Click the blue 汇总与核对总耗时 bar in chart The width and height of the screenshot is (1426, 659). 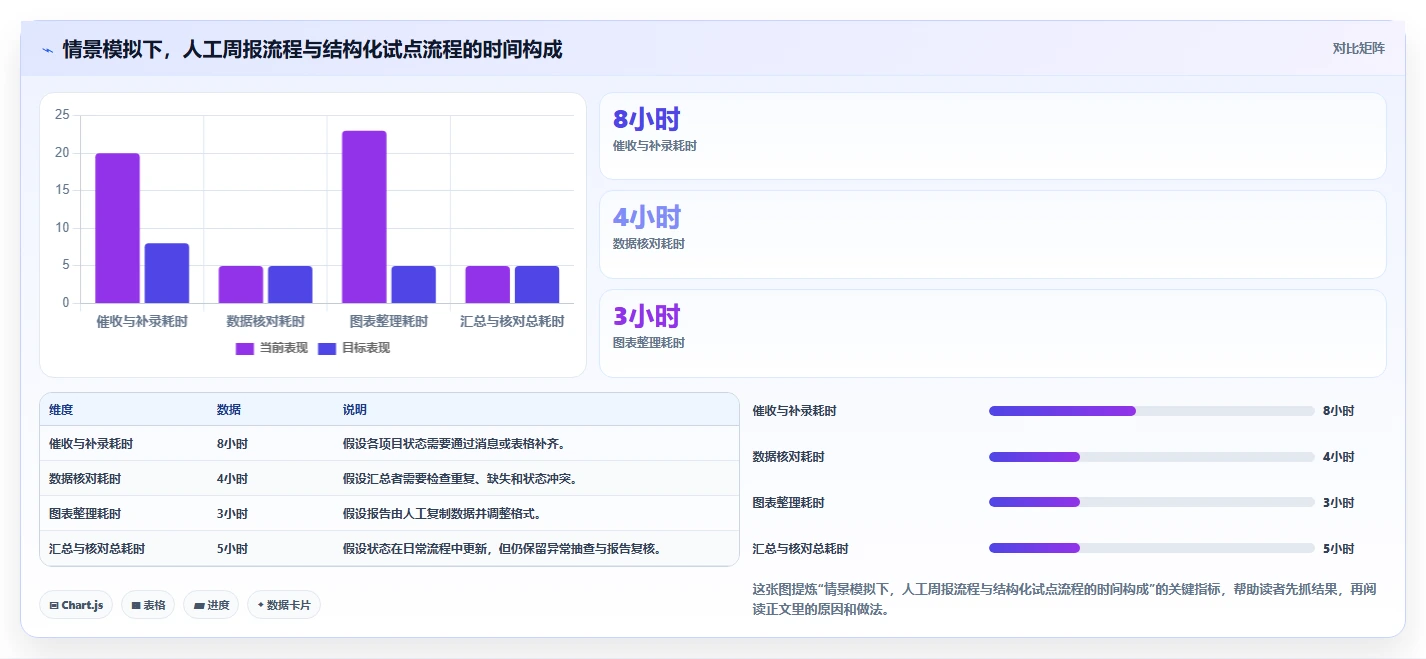tap(537, 284)
